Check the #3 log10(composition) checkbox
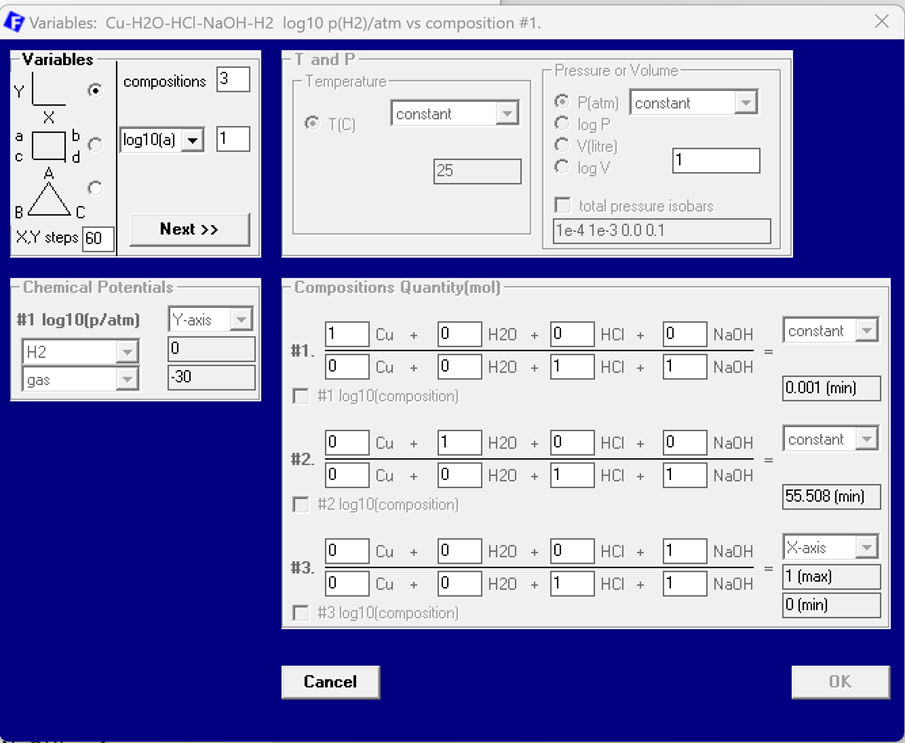The image size is (905, 743). (x=301, y=613)
